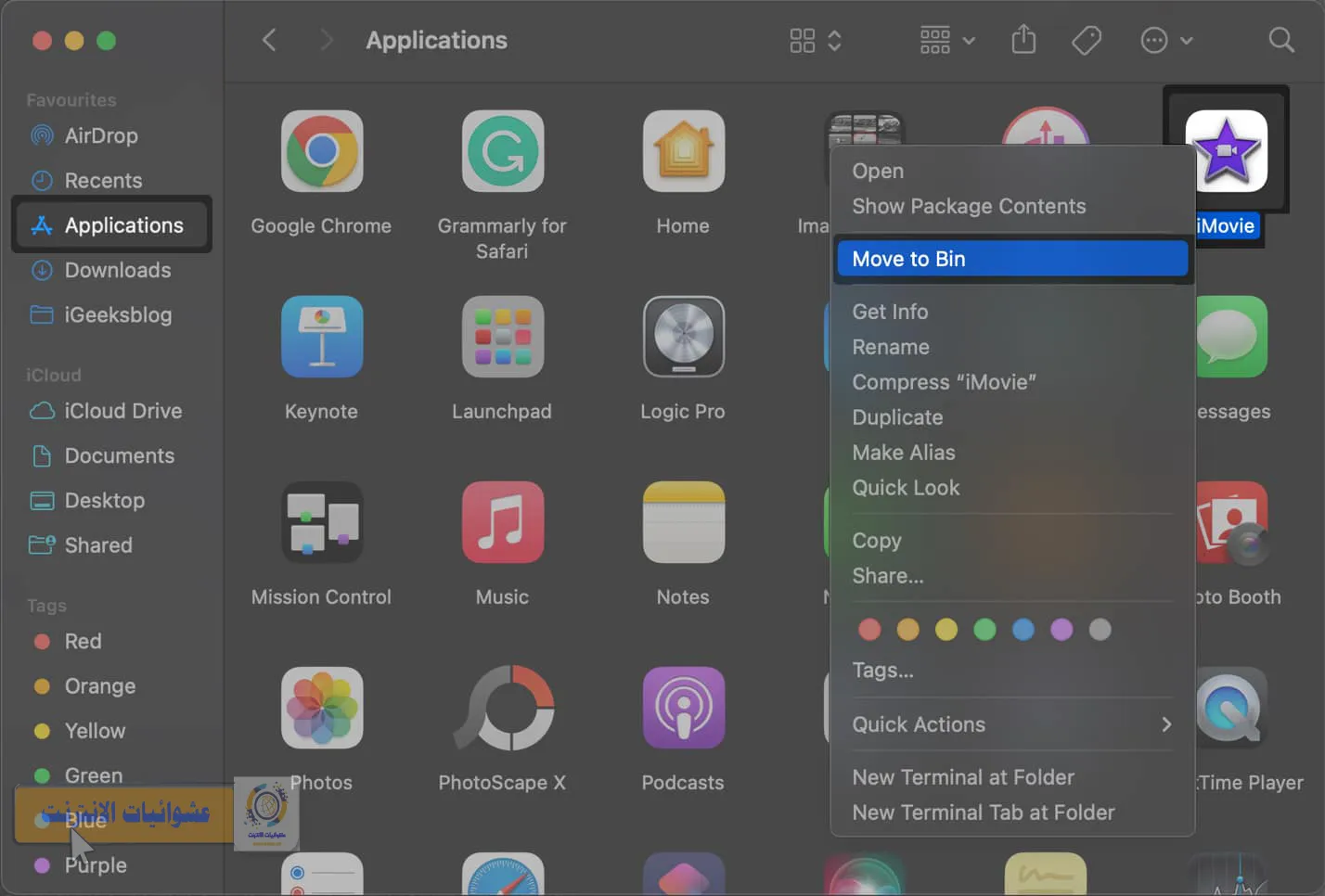The width and height of the screenshot is (1325, 896).
Task: Choose Duplicate in context menu
Action: 897,417
